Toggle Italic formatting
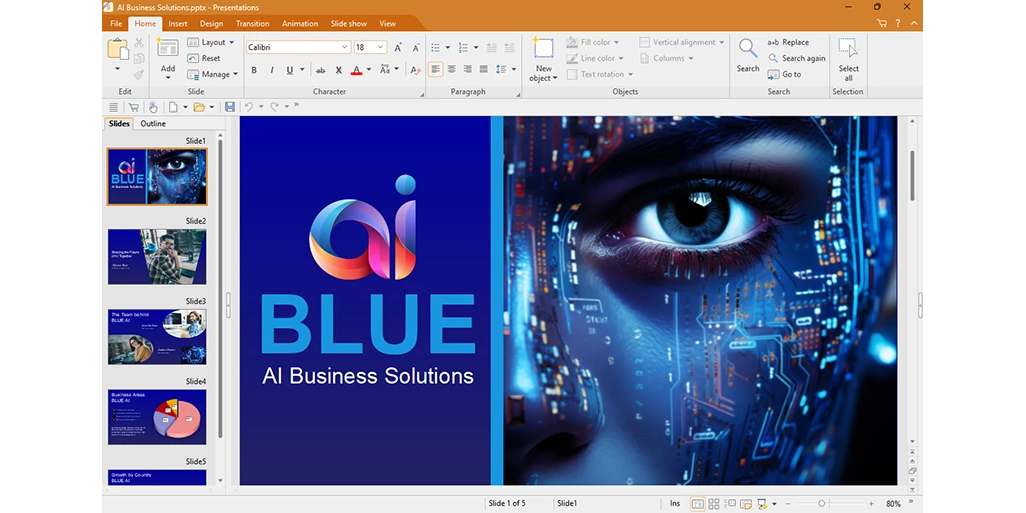The width and height of the screenshot is (1026, 513). 271,70
